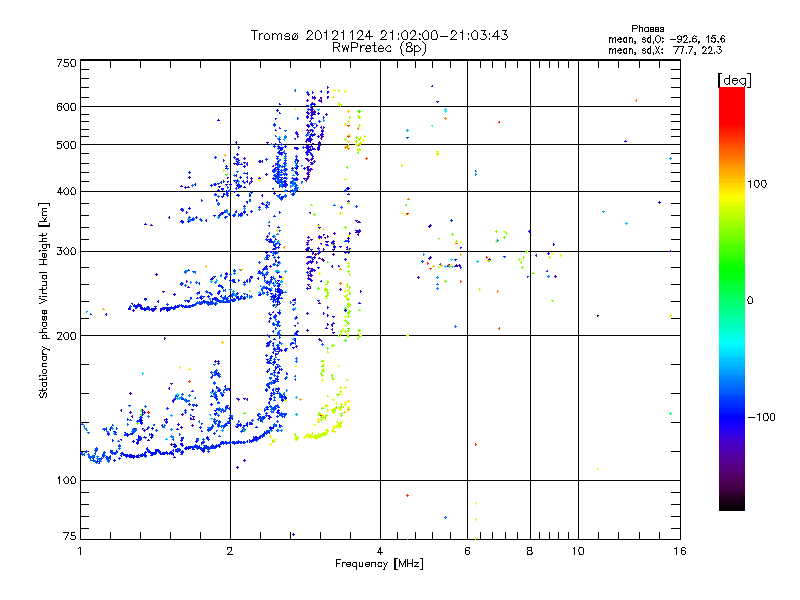The image size is (800, 600).
Task: Click the y-axis tick label '500'
Action: pyautogui.click(x=66, y=145)
